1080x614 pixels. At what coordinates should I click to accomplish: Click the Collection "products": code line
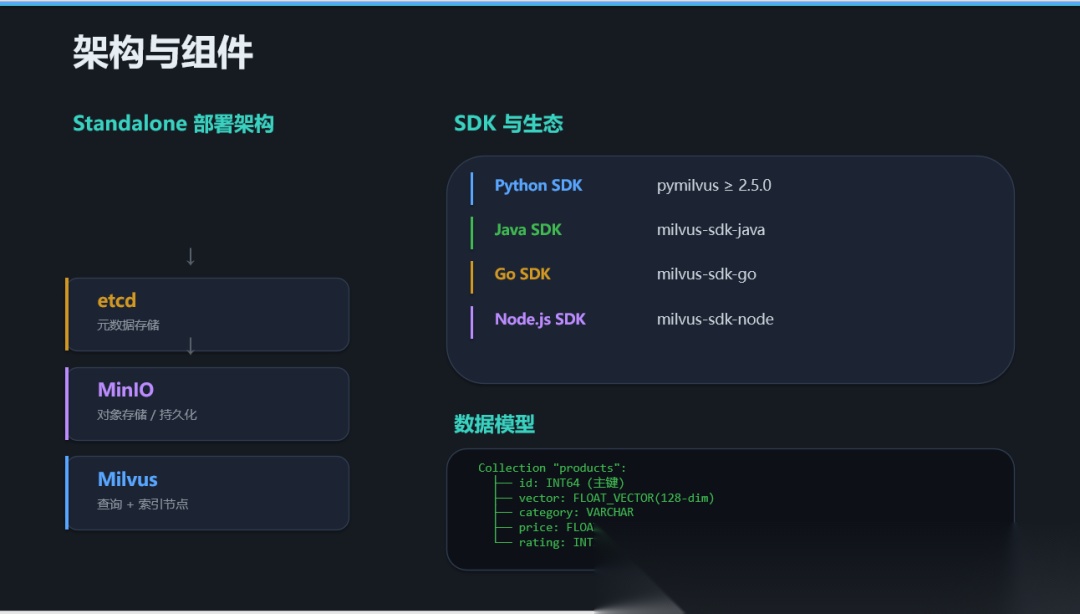552,468
